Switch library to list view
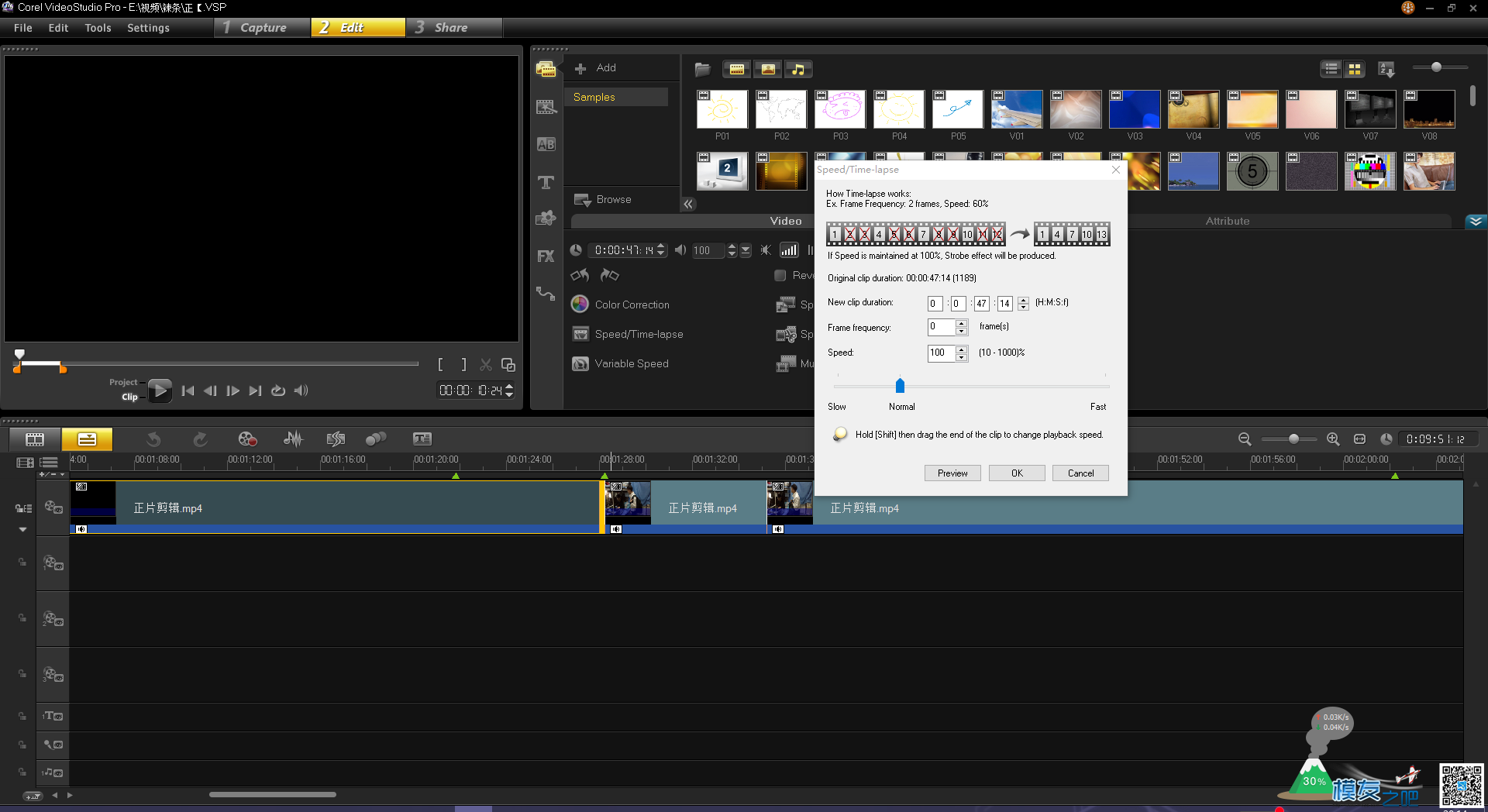Screen dimensions: 1488x812 [x=1331, y=69]
